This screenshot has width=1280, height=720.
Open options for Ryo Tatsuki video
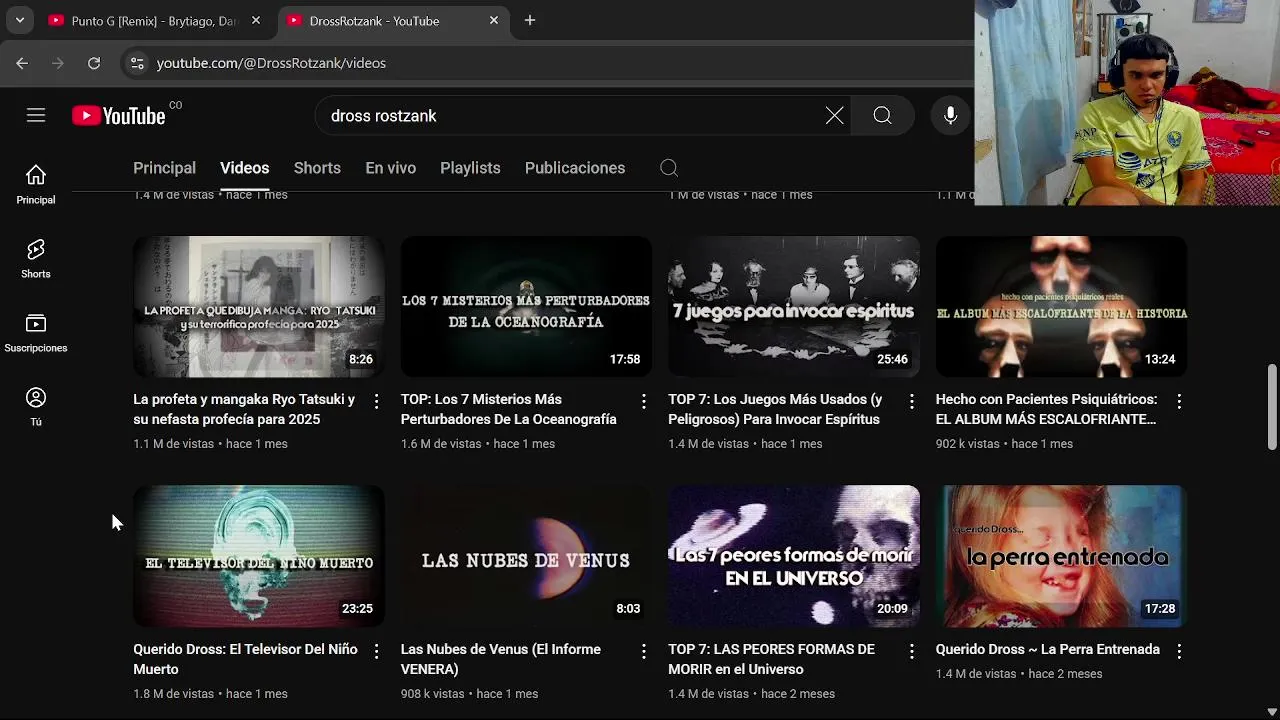click(x=376, y=401)
